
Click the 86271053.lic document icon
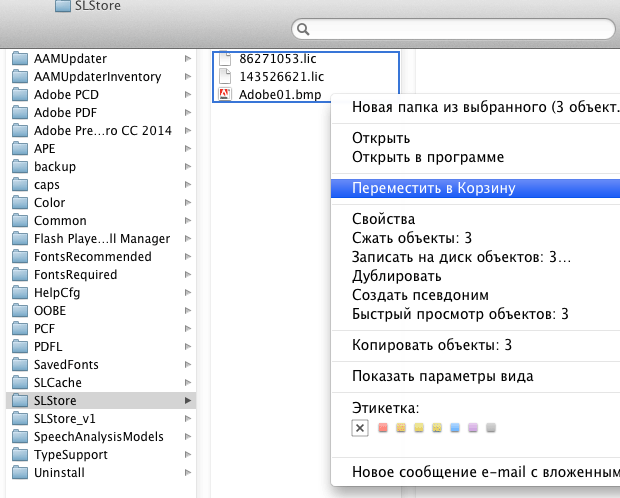tap(225, 59)
